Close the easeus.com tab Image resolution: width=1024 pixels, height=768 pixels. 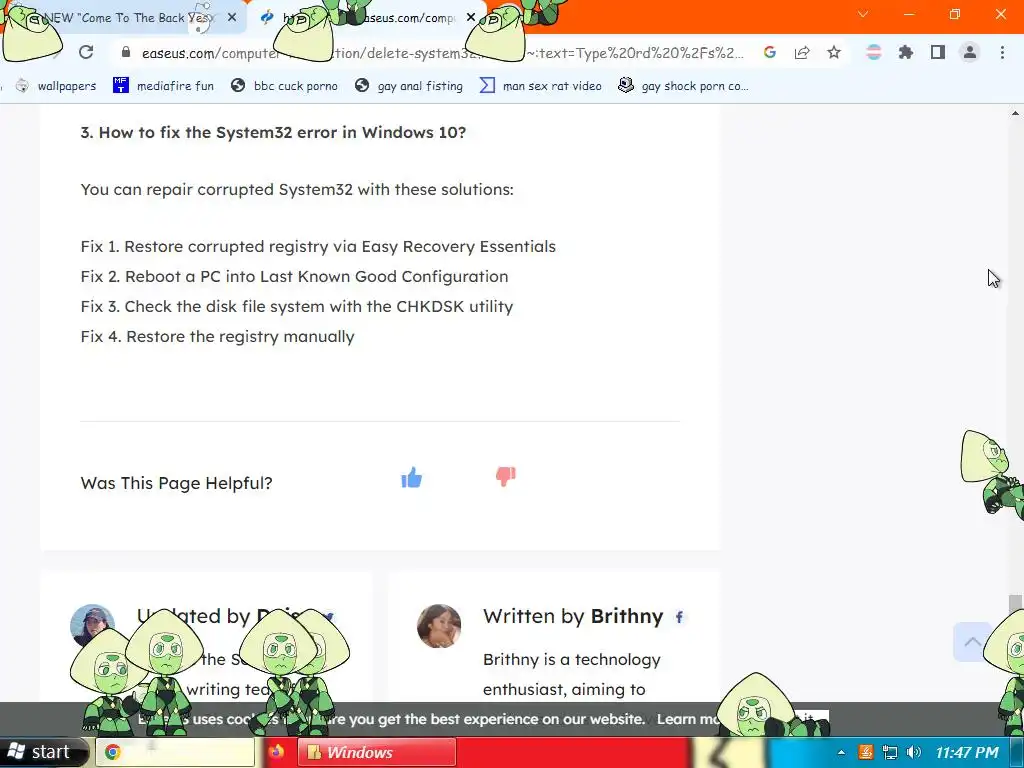tap(471, 18)
